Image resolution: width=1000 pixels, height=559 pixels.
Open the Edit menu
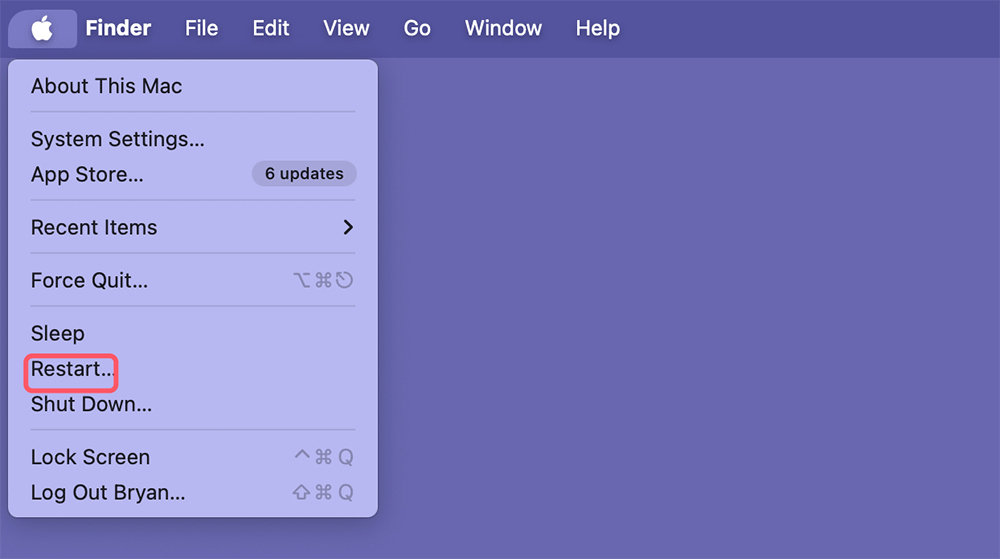pyautogui.click(x=271, y=28)
